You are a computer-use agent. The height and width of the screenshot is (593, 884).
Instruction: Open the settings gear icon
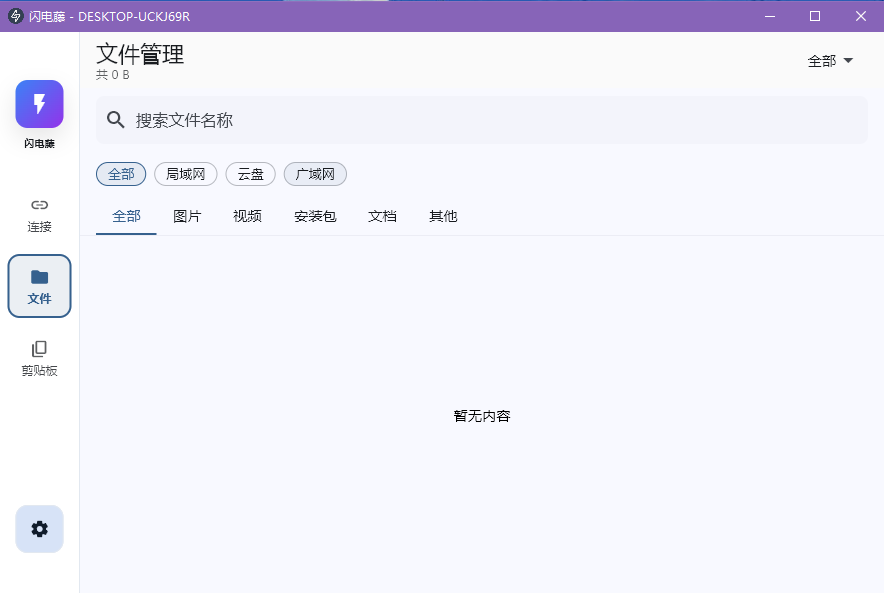pos(39,529)
